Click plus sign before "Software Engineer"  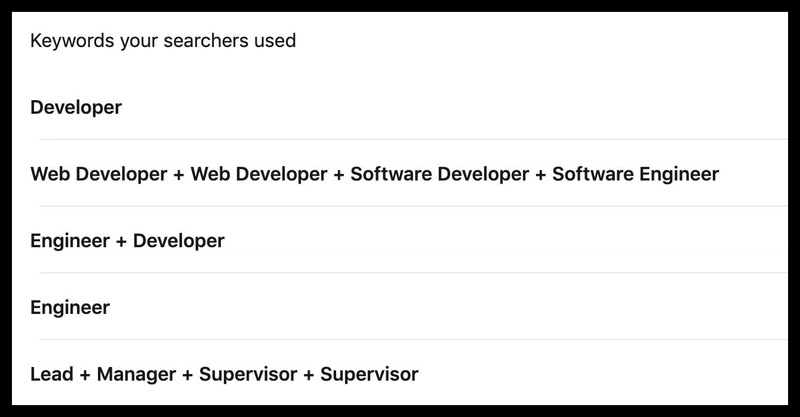(x=541, y=175)
